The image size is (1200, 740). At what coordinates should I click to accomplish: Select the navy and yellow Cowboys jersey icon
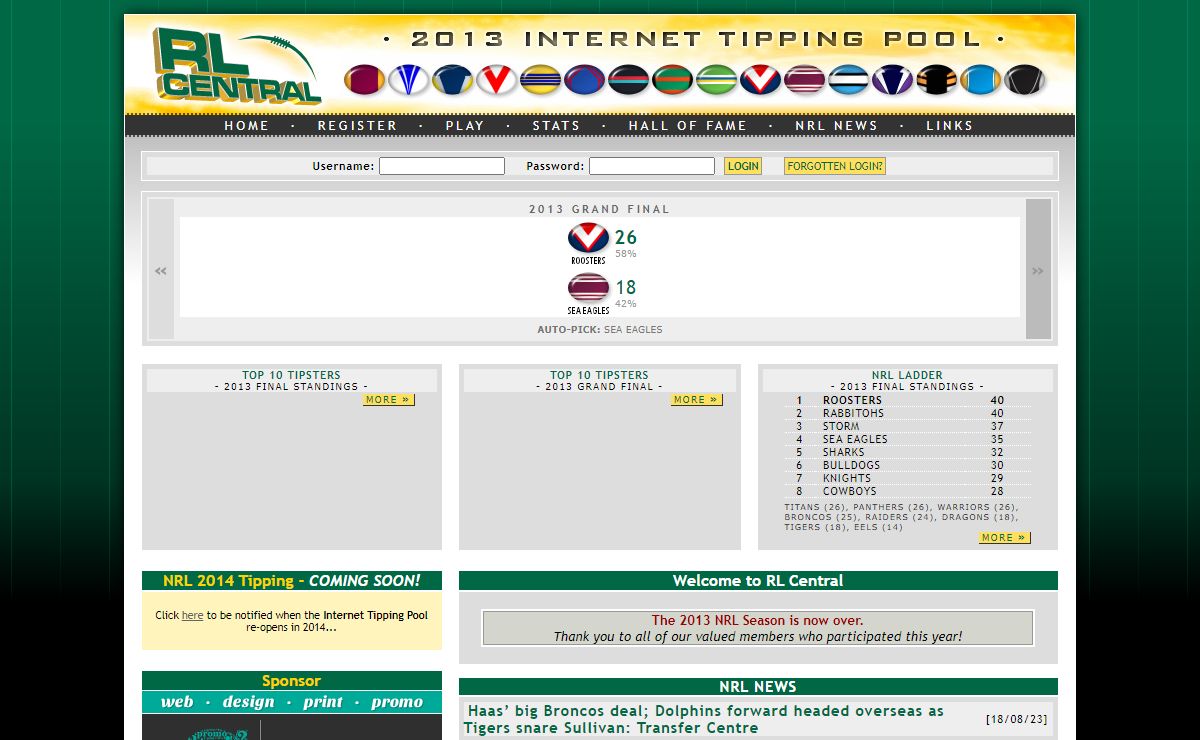(453, 80)
